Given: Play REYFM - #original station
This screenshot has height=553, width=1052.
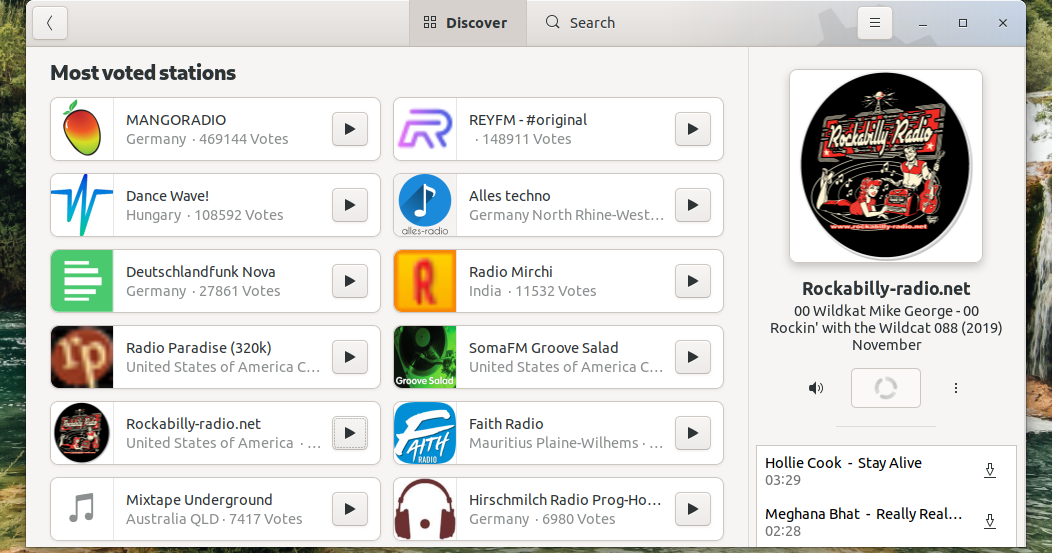Looking at the screenshot, I should (x=692, y=129).
